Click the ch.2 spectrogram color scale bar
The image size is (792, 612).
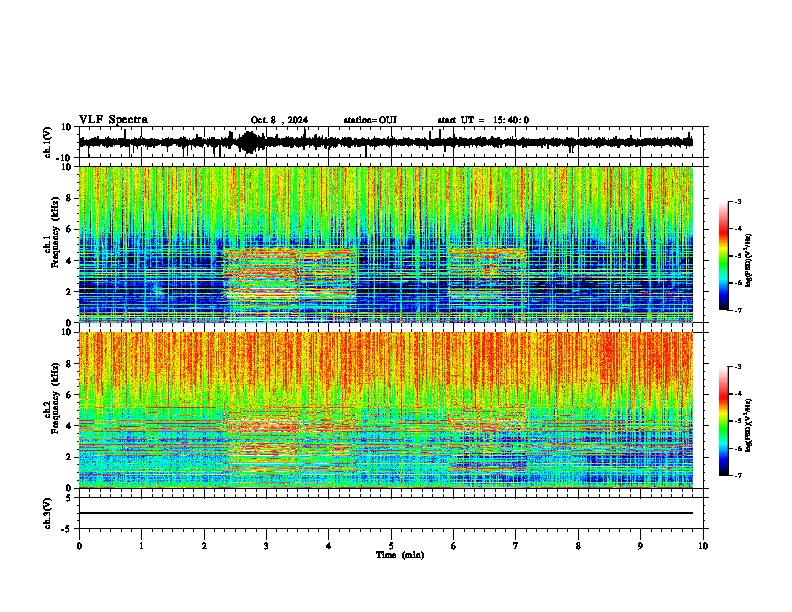point(724,421)
